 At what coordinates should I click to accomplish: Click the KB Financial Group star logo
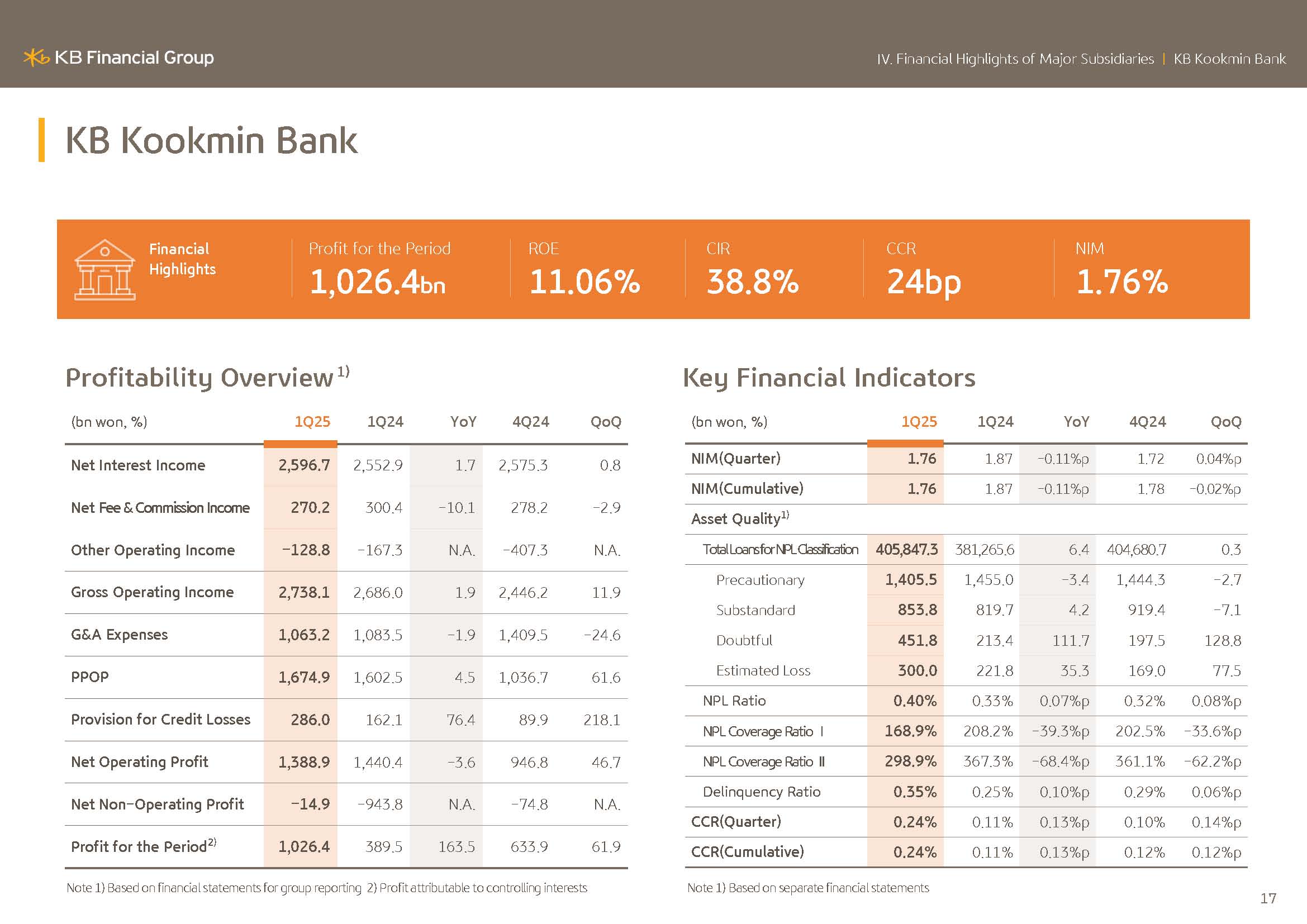pos(35,58)
